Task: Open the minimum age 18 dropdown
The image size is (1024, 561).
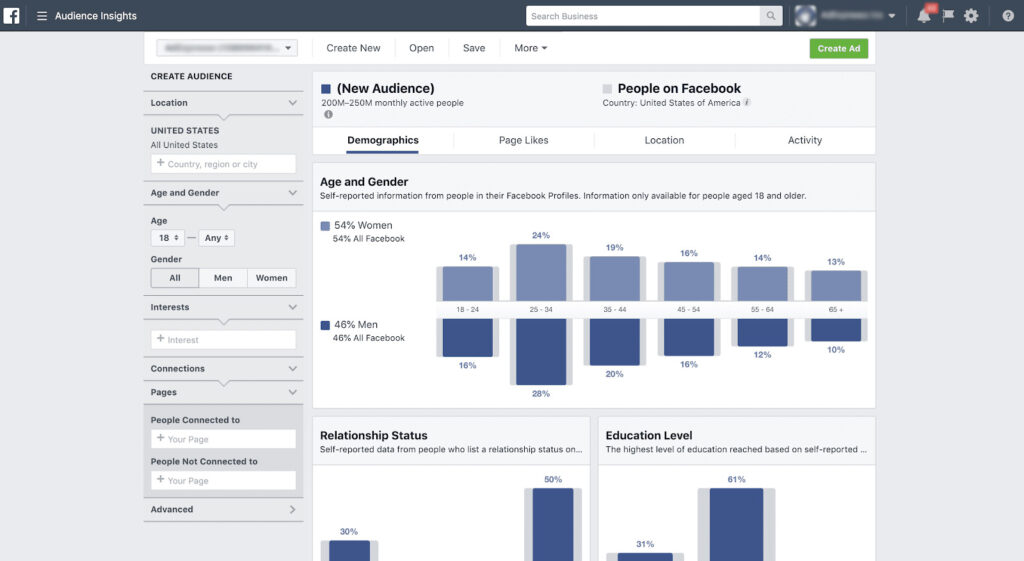Action: 167,238
